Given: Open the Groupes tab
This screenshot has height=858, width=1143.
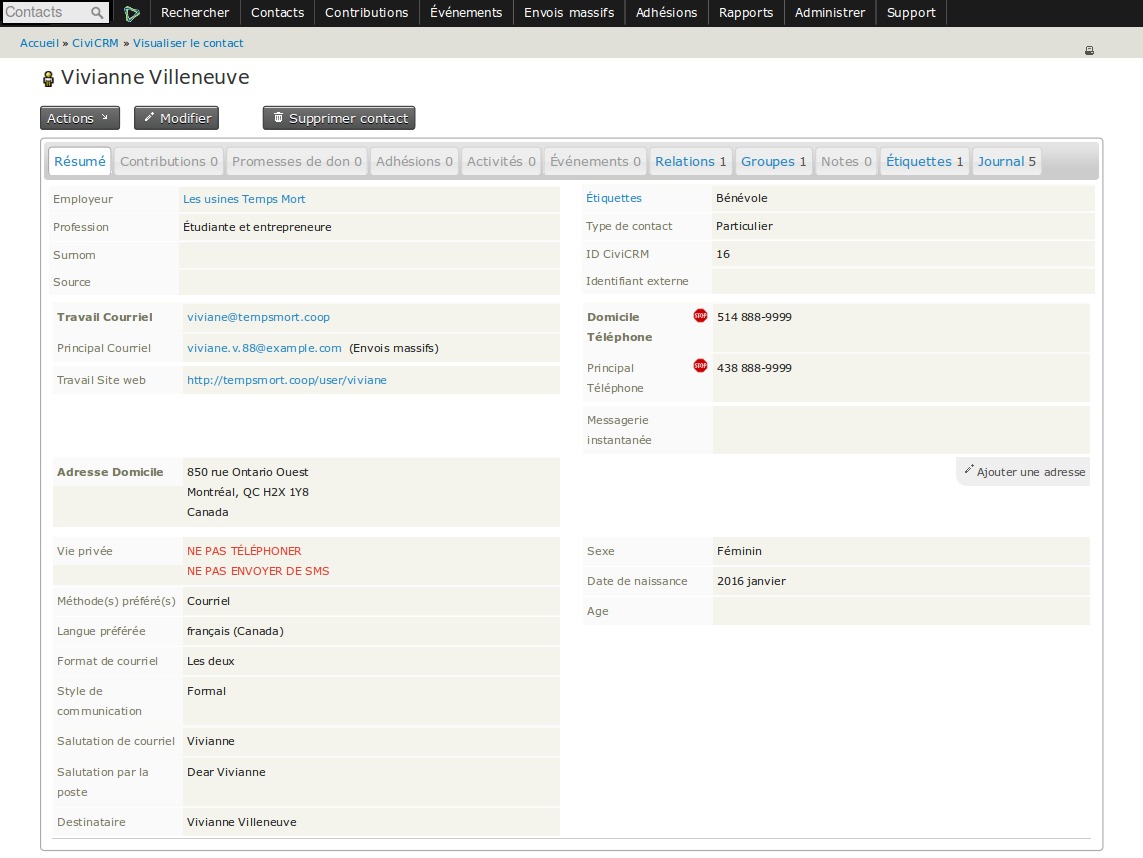Looking at the screenshot, I should click(x=773, y=162).
